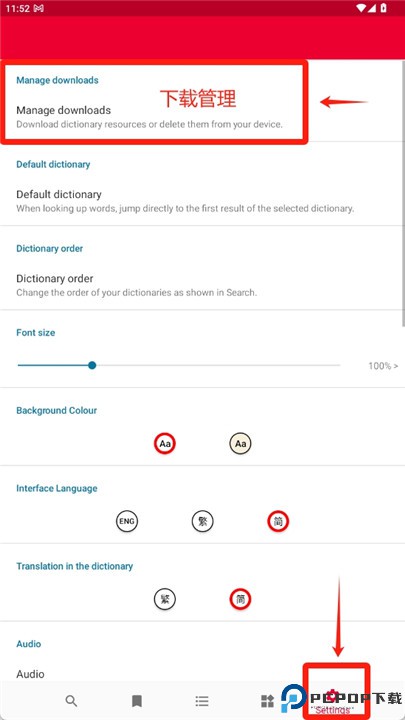The image size is (405, 720).
Task: Open the Search tab icon
Action: [71, 701]
